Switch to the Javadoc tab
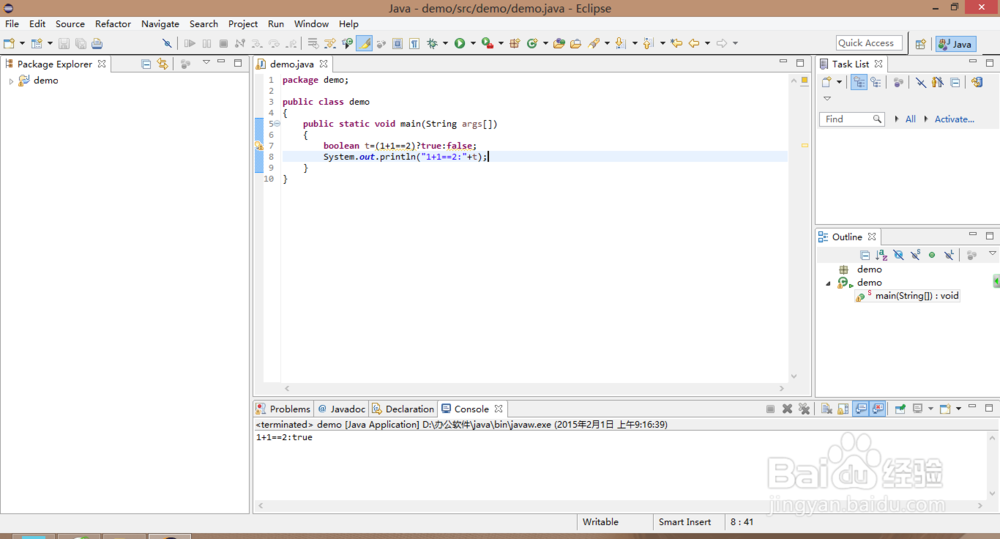This screenshot has height=539, width=1000. coord(342,409)
